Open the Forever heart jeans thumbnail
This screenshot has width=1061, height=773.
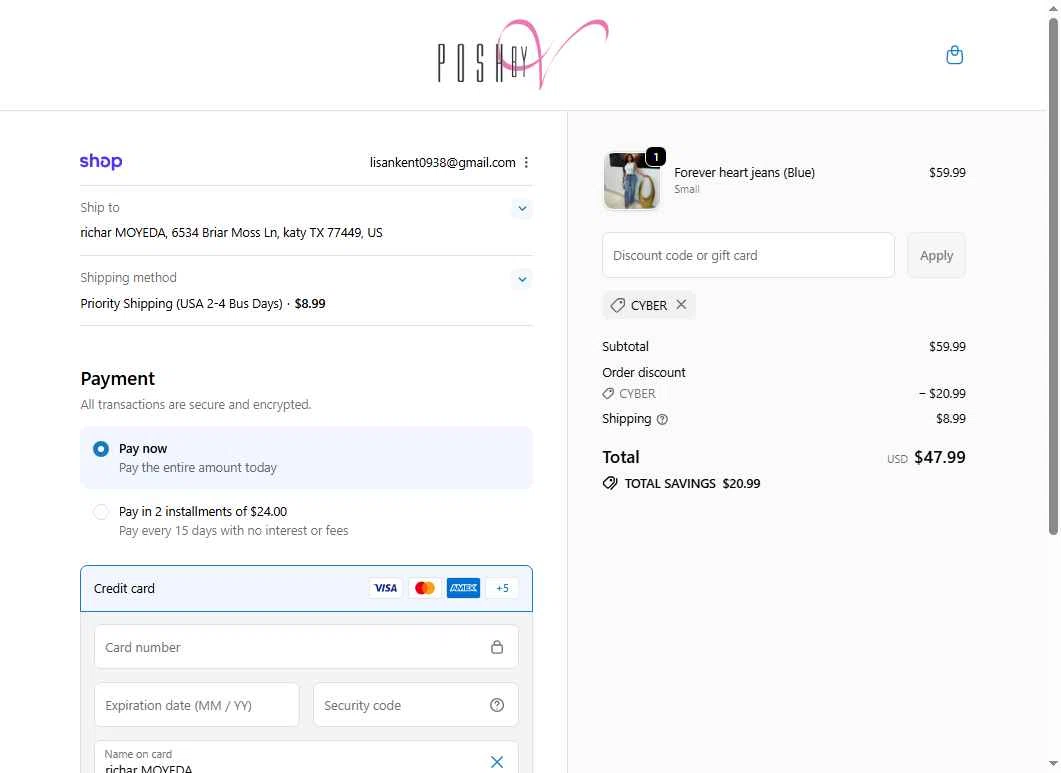631,181
